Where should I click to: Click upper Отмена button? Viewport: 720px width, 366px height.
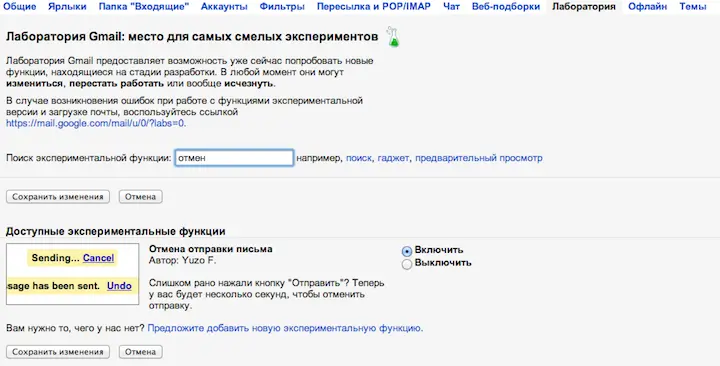tap(141, 197)
